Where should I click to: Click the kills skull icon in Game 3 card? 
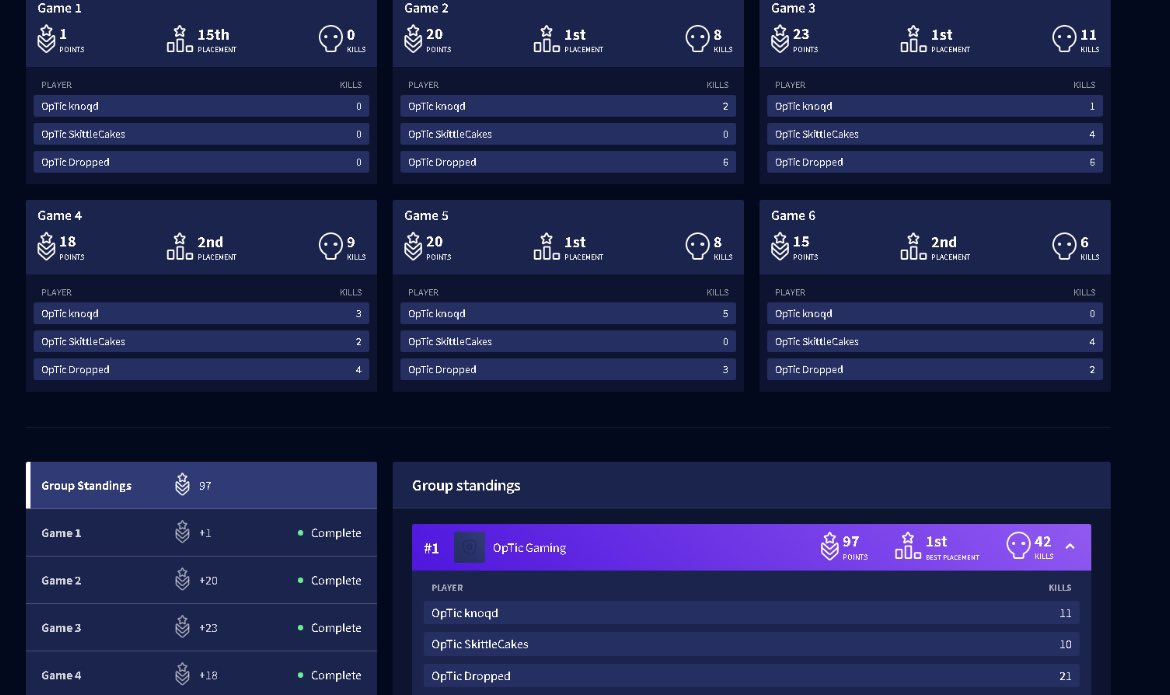pos(1065,38)
